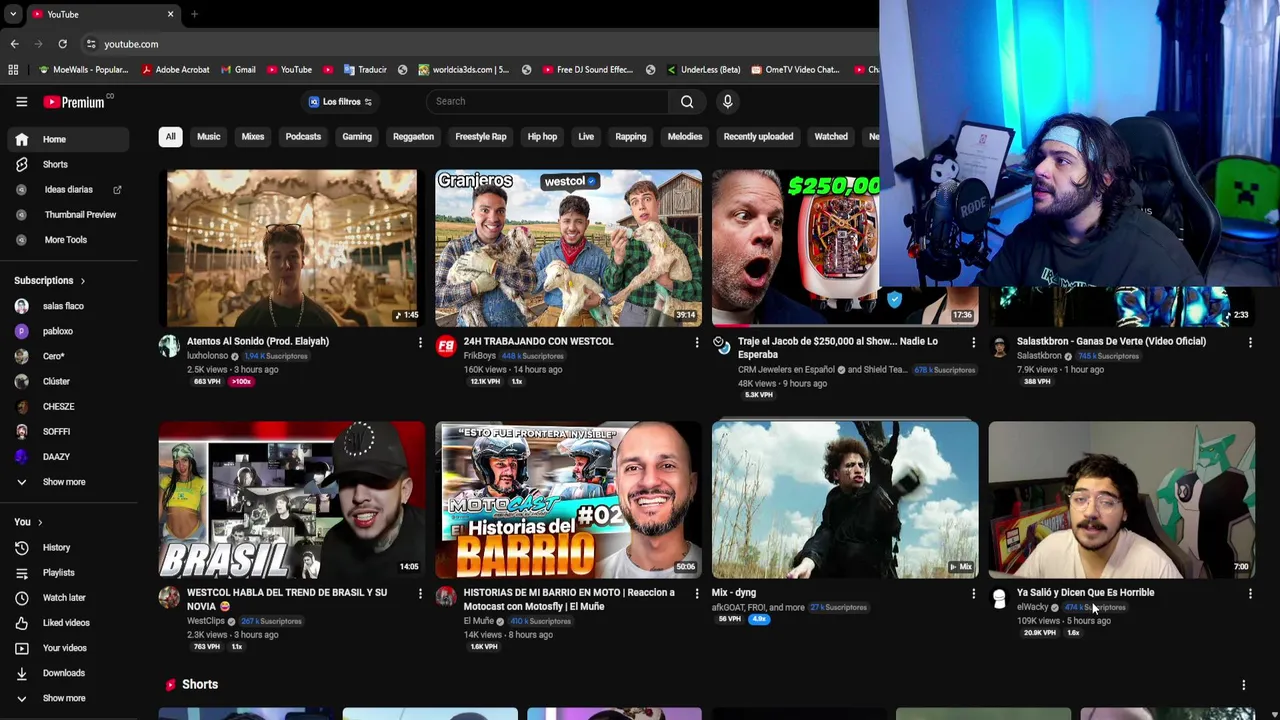The height and width of the screenshot is (720, 1280).
Task: Open options for 24H TRABAJANDO CON WESTCOL
Action: (697, 342)
